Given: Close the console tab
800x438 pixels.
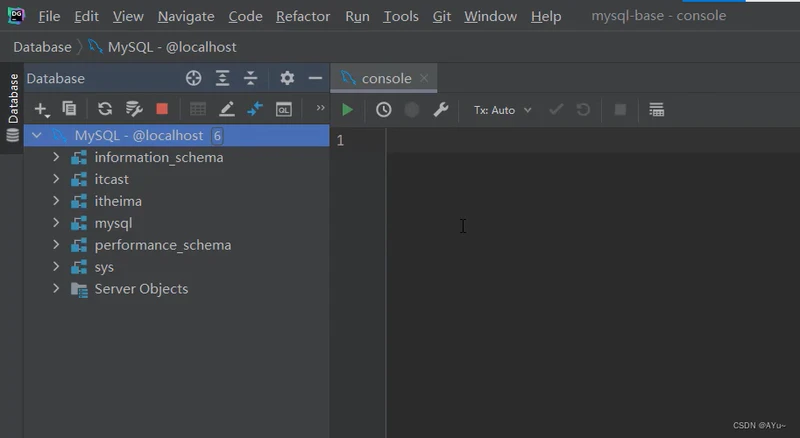Looking at the screenshot, I should (424, 78).
